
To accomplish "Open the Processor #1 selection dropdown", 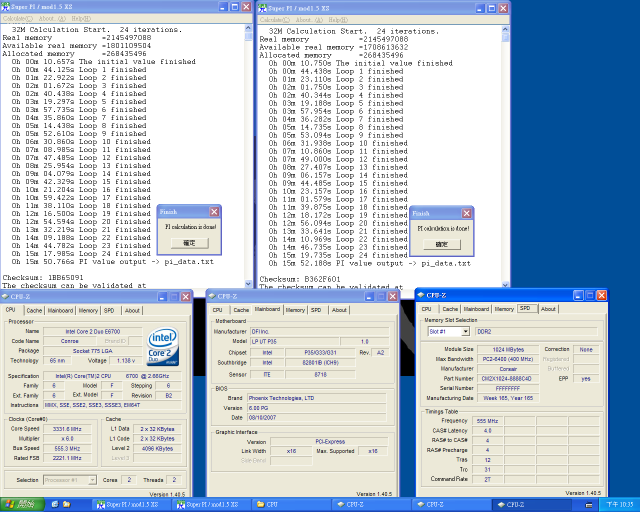I will point(93,480).
